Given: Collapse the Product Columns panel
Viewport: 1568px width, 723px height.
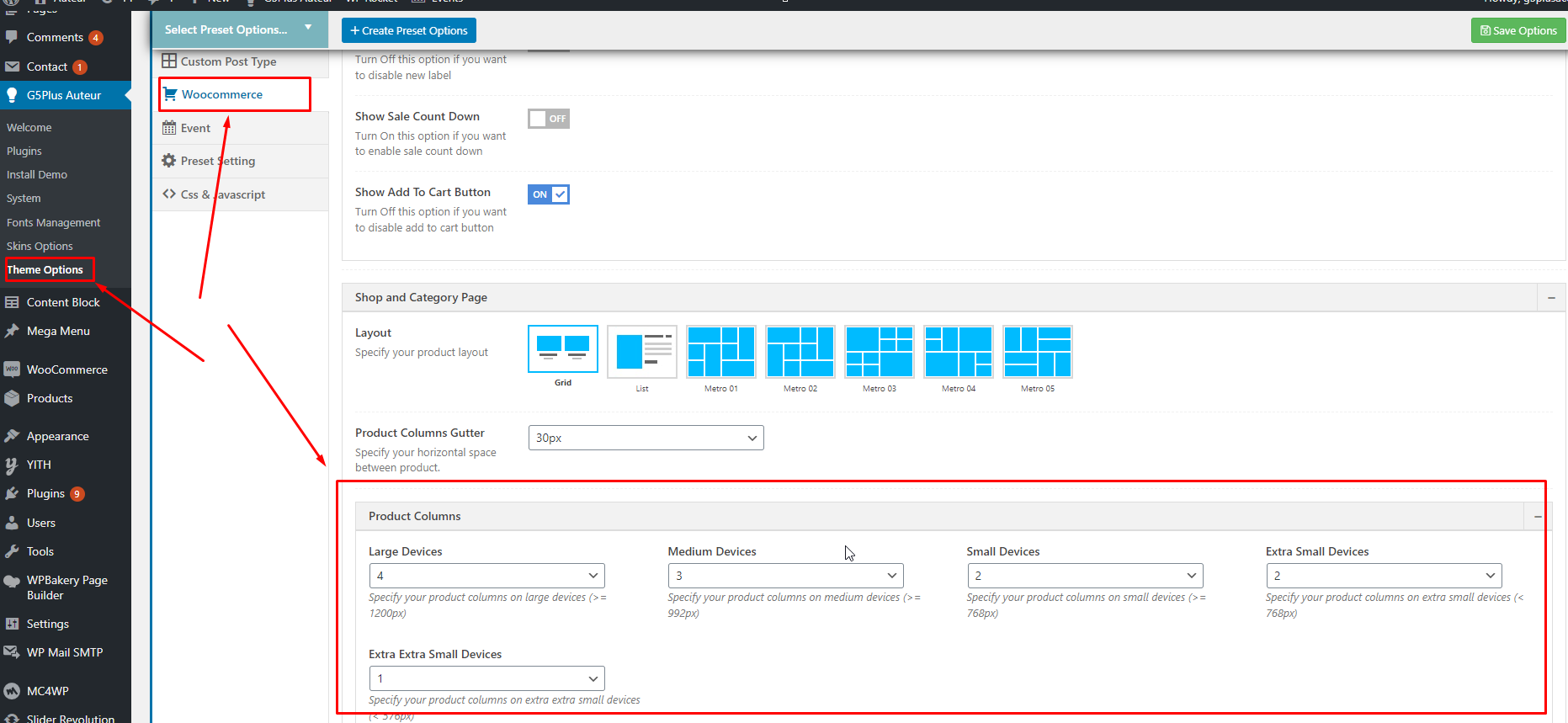Looking at the screenshot, I should [x=1538, y=517].
